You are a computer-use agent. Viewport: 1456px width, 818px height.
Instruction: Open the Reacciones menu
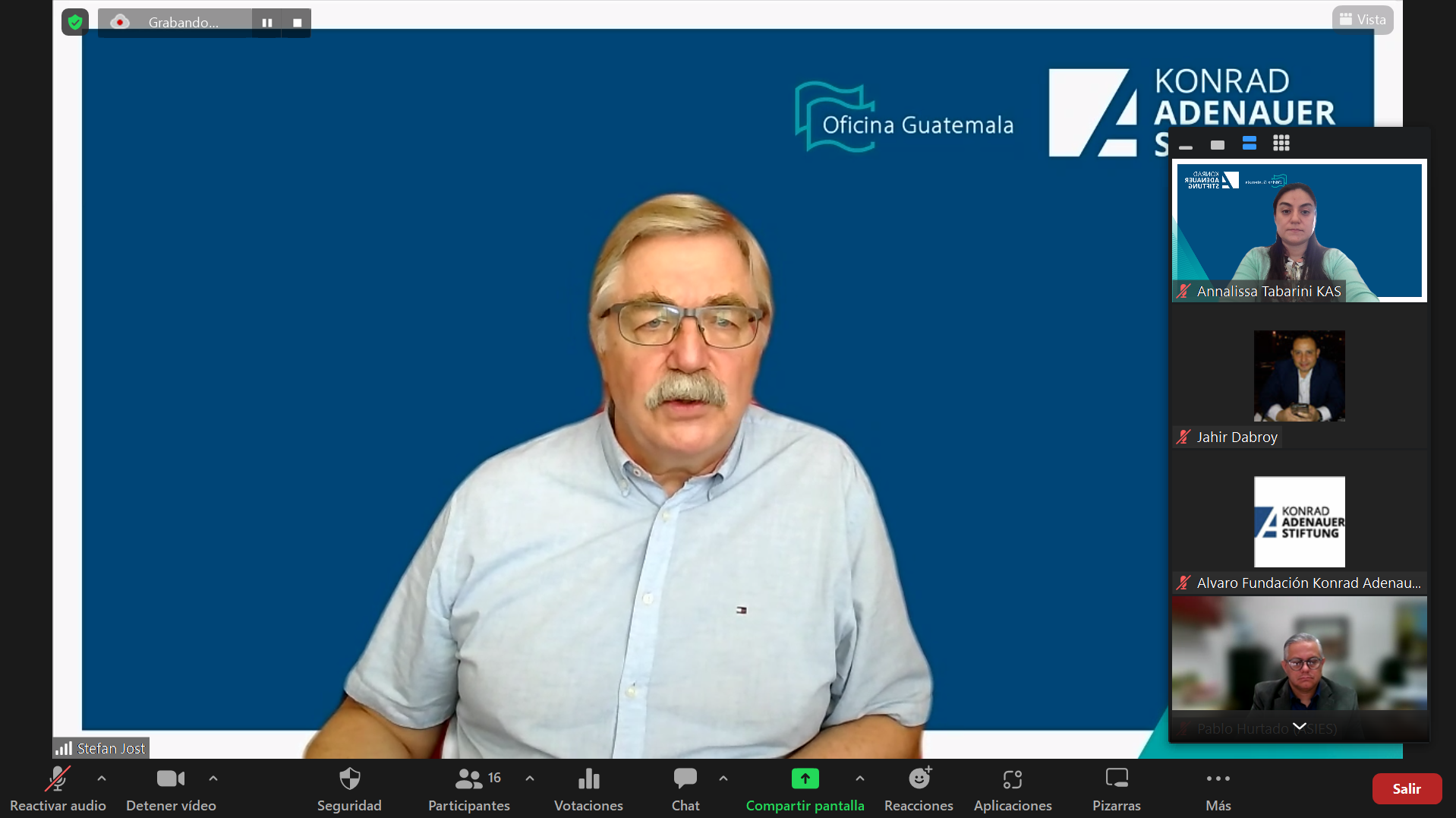[919, 788]
